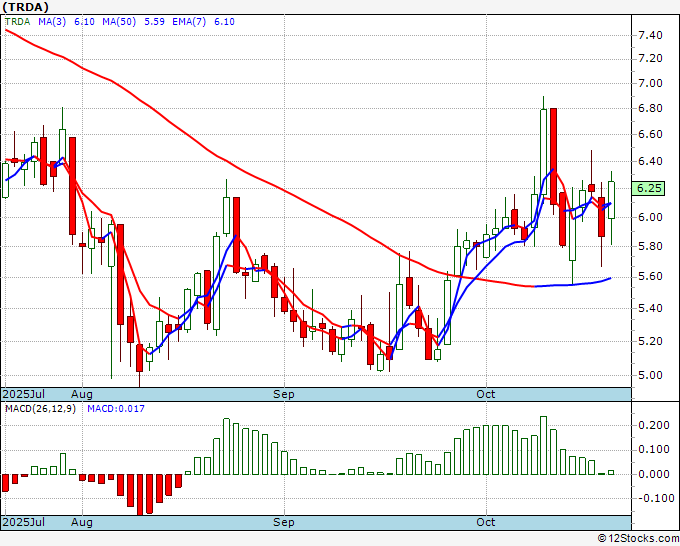The height and width of the screenshot is (546, 680).
Task: Click the EMA(7) legend label
Action: (x=189, y=22)
